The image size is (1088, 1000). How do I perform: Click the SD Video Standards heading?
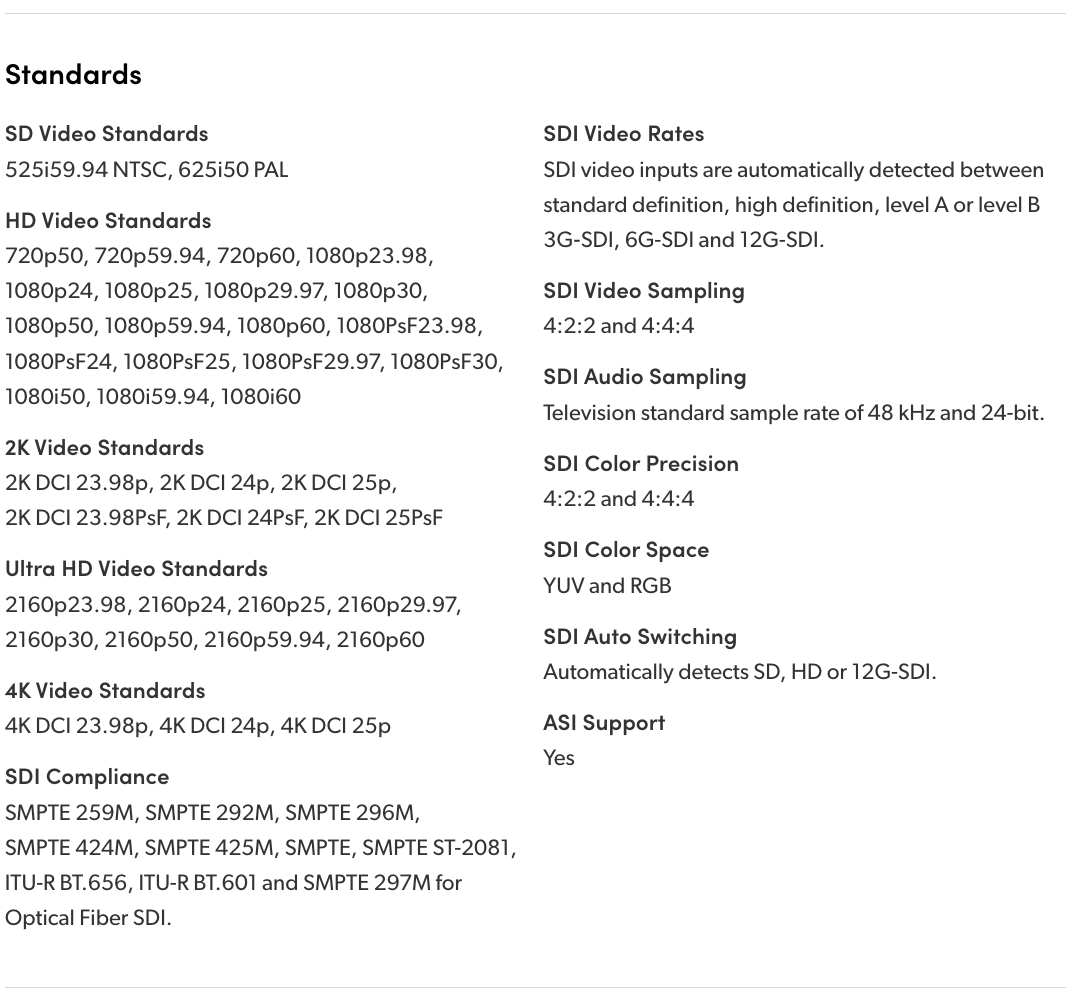106,133
